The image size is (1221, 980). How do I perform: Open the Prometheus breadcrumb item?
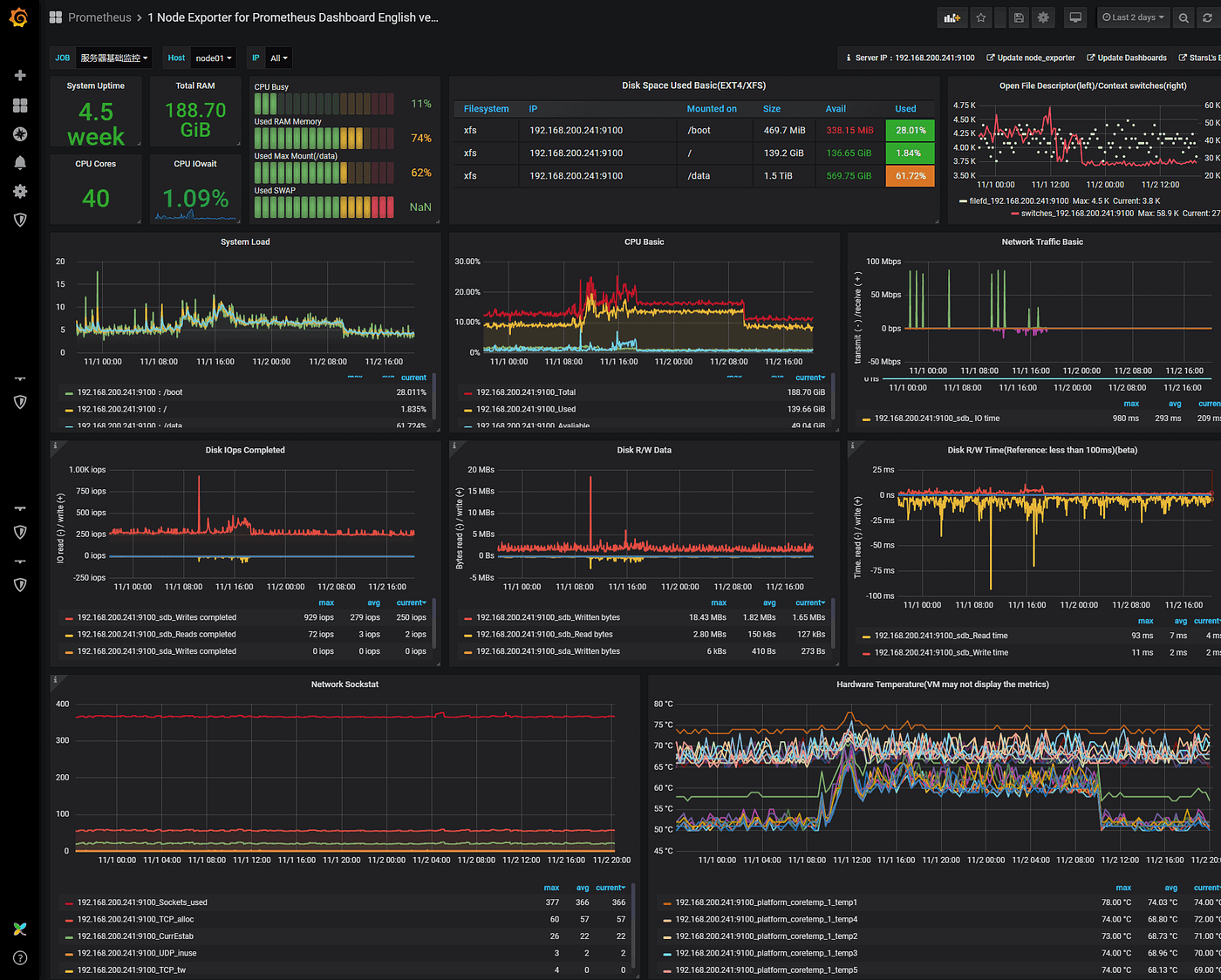(x=99, y=17)
